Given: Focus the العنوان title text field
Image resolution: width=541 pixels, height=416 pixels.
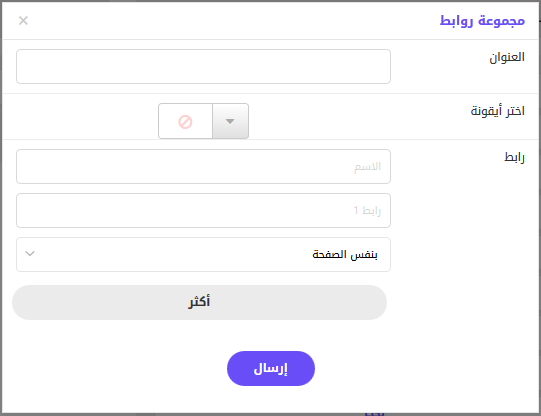Looking at the screenshot, I should 203,66.
